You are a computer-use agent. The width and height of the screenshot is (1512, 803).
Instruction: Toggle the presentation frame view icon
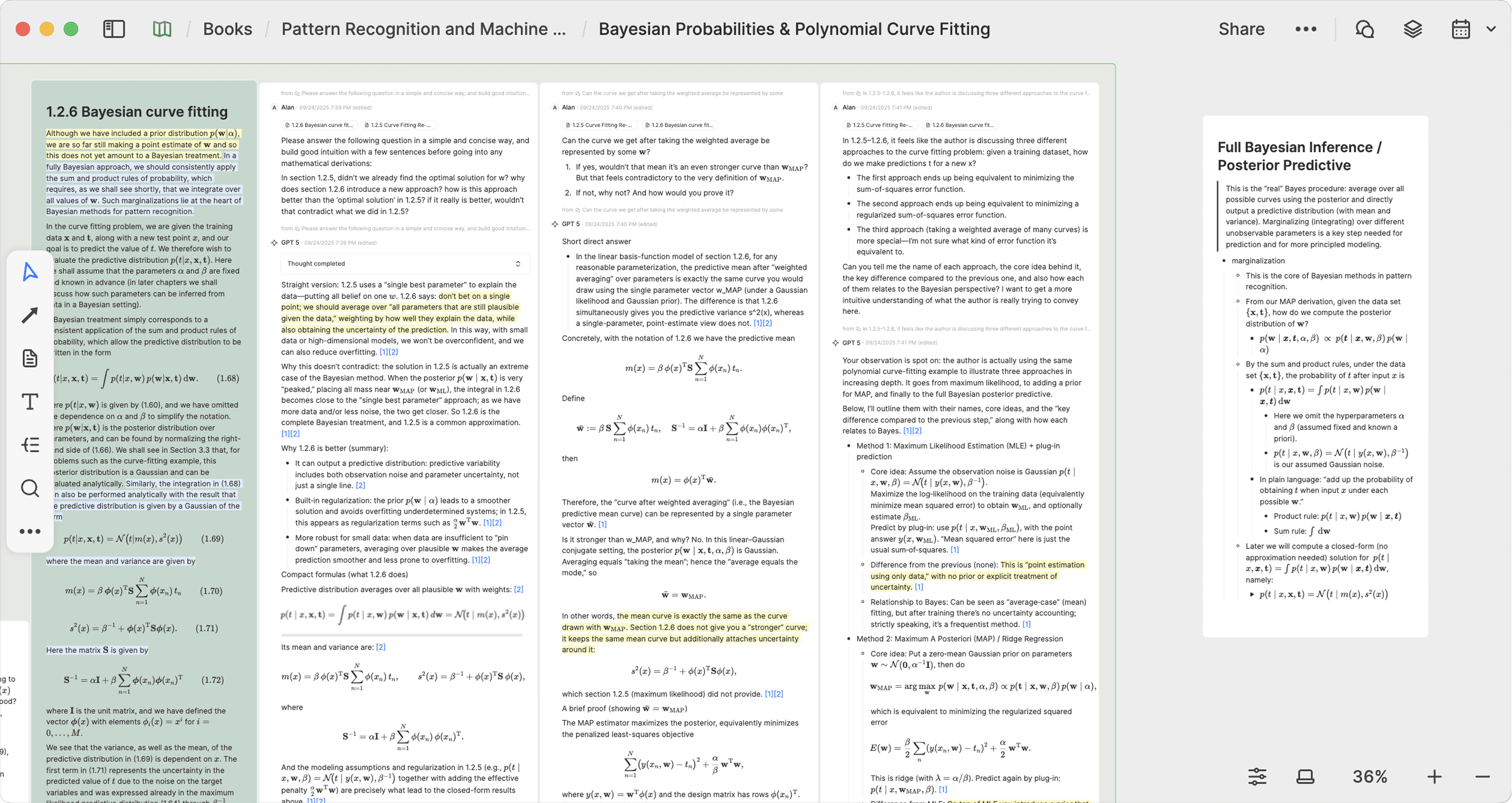coord(1305,776)
